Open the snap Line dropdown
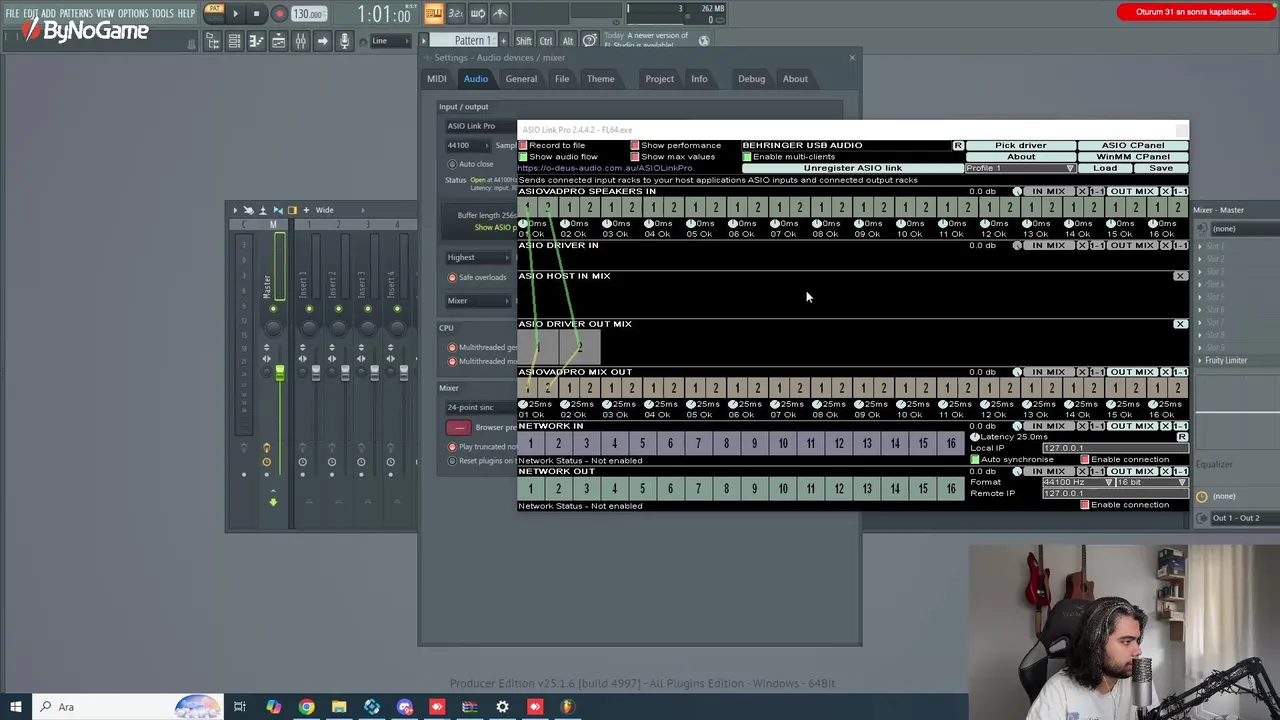1280x720 pixels. pos(391,41)
